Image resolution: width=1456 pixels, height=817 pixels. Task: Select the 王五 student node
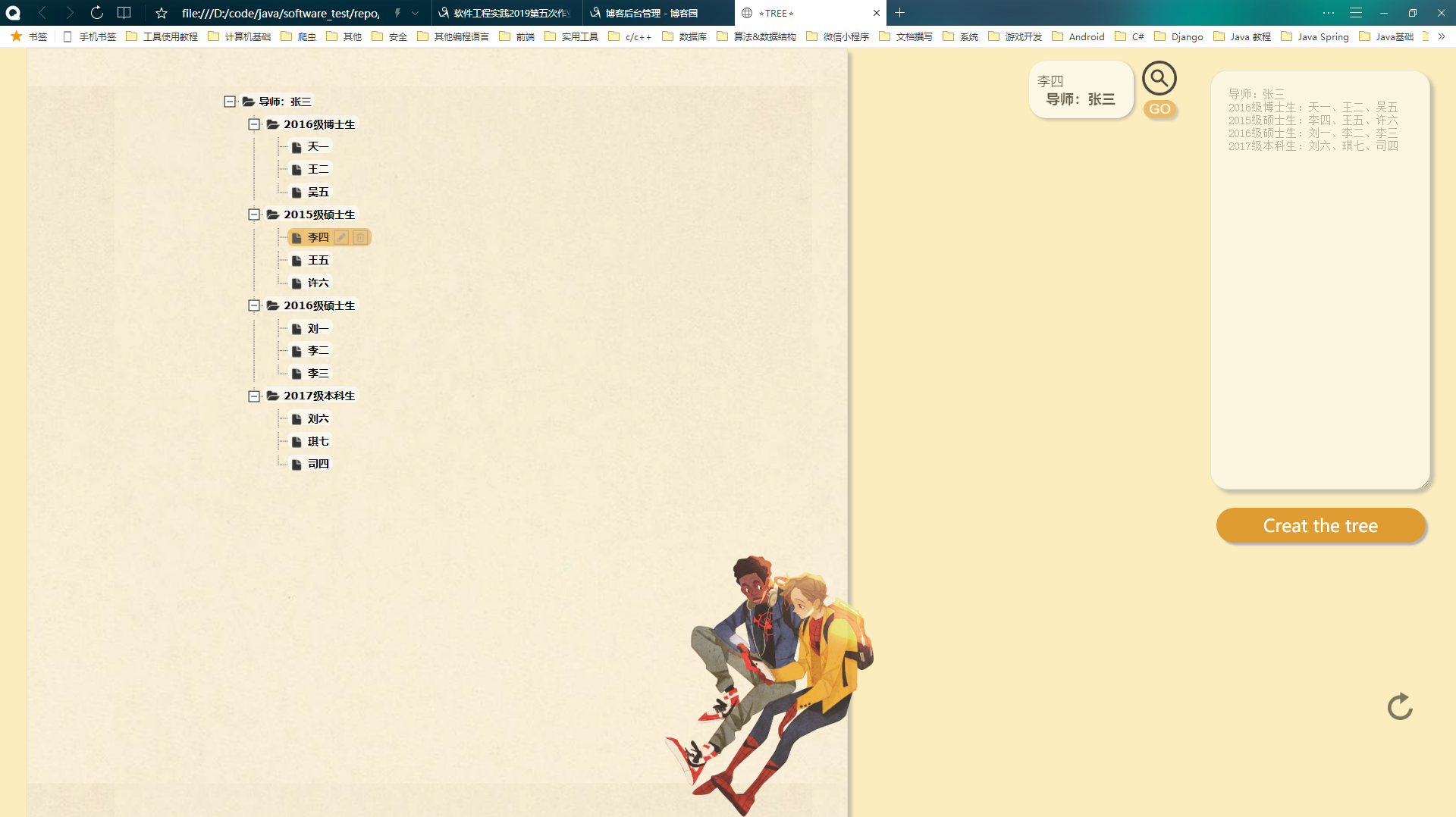click(311, 260)
